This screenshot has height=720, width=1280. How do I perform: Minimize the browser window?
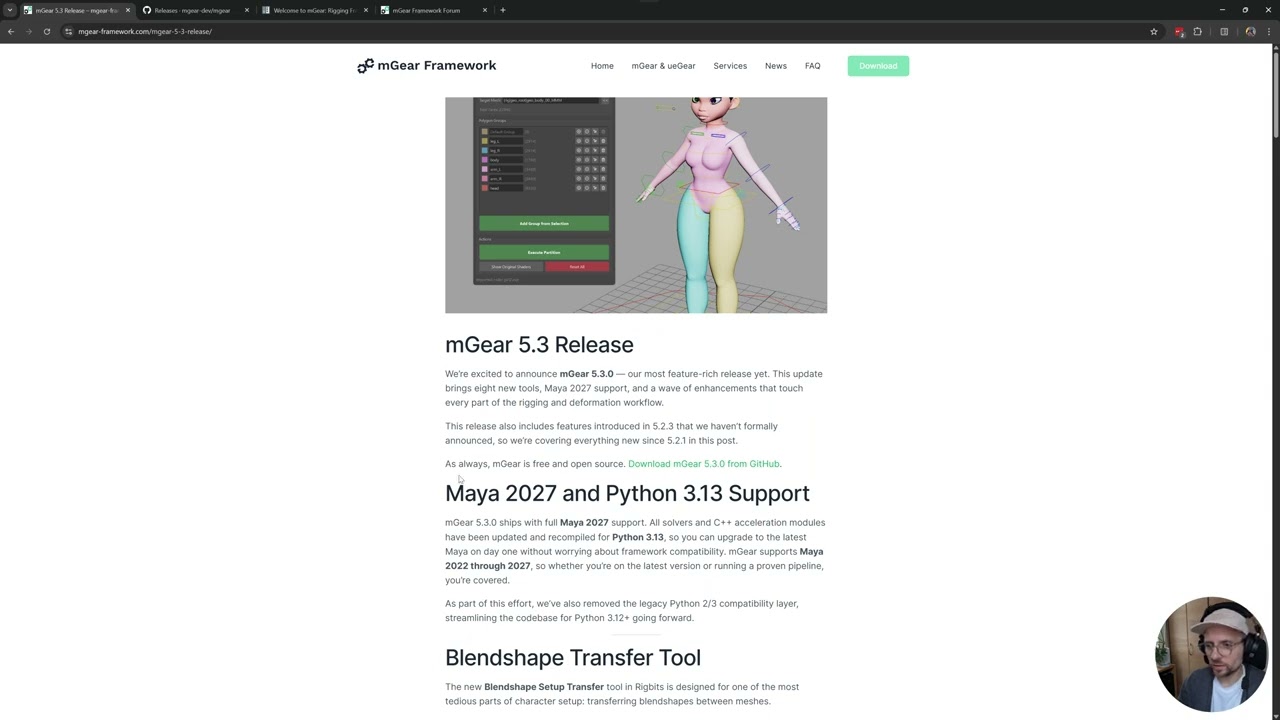tap(1222, 10)
